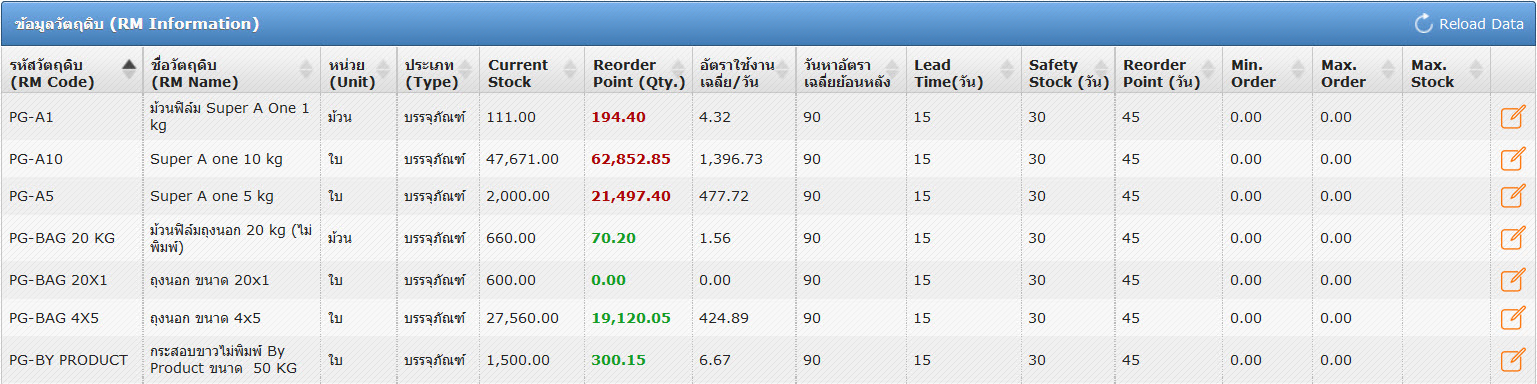The width and height of the screenshot is (1537, 384).
Task: Click current stock value 111.00
Action: pos(511,117)
